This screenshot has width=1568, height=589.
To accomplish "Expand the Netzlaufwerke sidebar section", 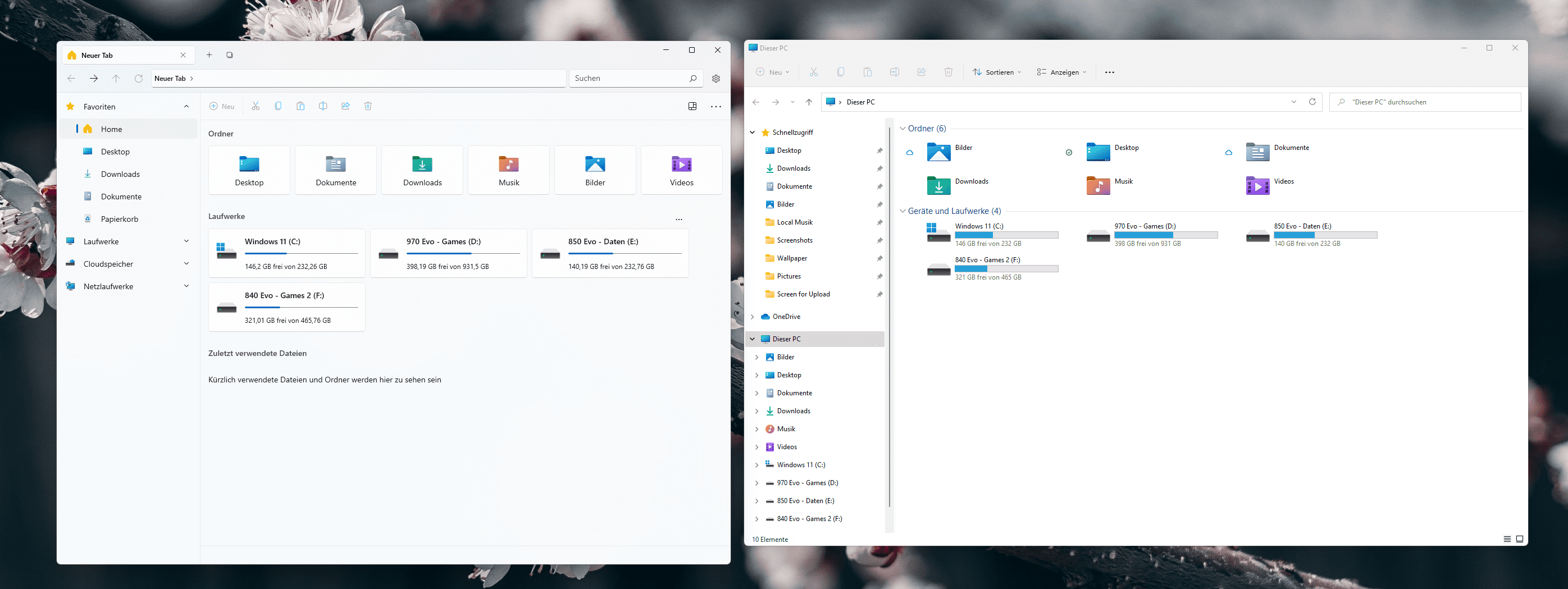I will 186,286.
